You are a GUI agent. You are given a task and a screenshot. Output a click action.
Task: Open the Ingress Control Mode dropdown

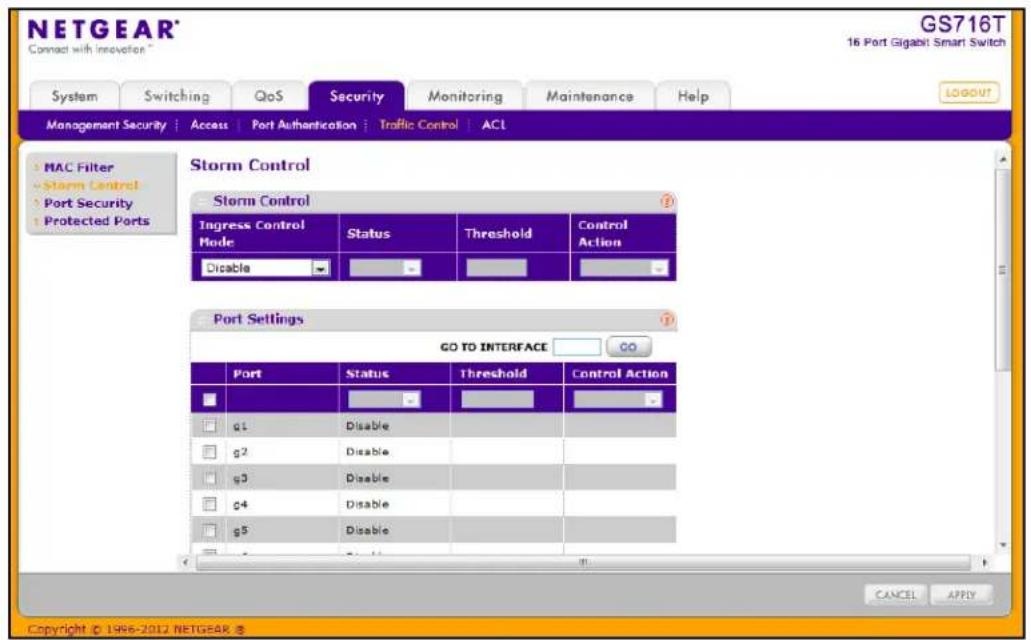[265, 268]
